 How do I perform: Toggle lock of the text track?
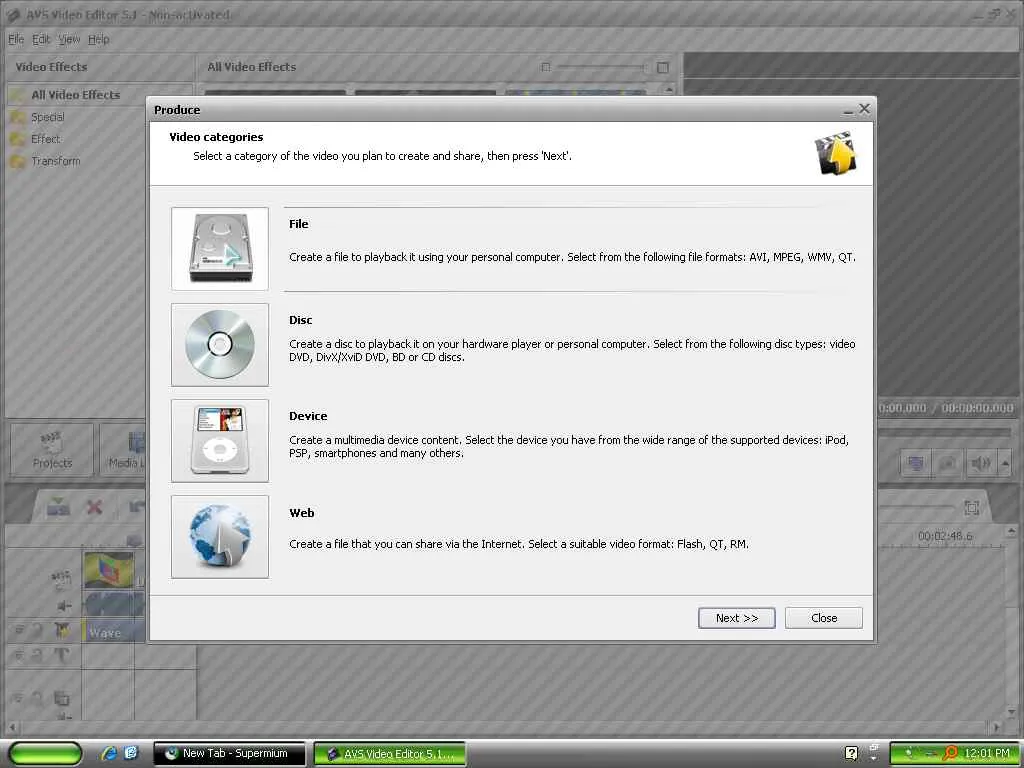point(37,655)
